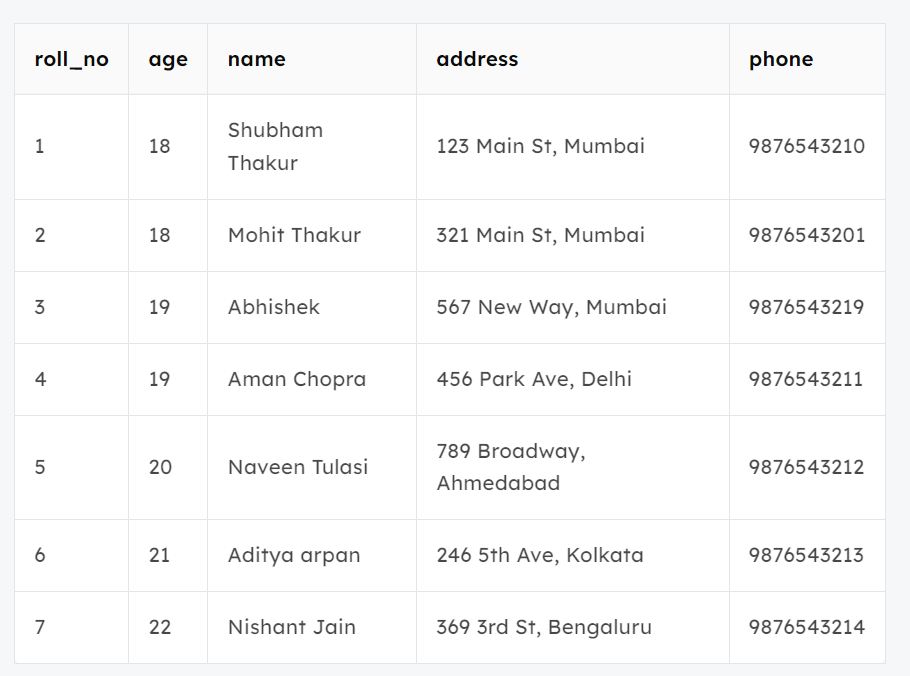This screenshot has width=910, height=676.
Task: Click the address column header
Action: (477, 59)
